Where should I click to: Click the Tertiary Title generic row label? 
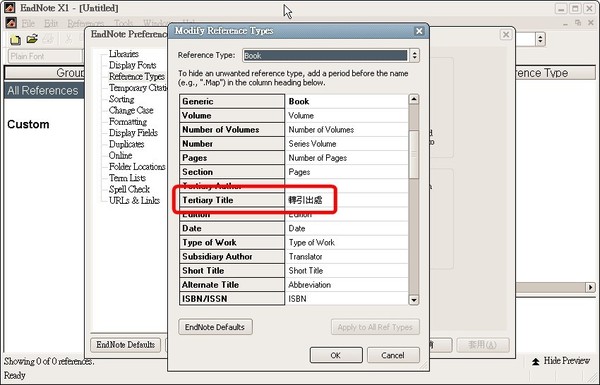tap(232, 200)
